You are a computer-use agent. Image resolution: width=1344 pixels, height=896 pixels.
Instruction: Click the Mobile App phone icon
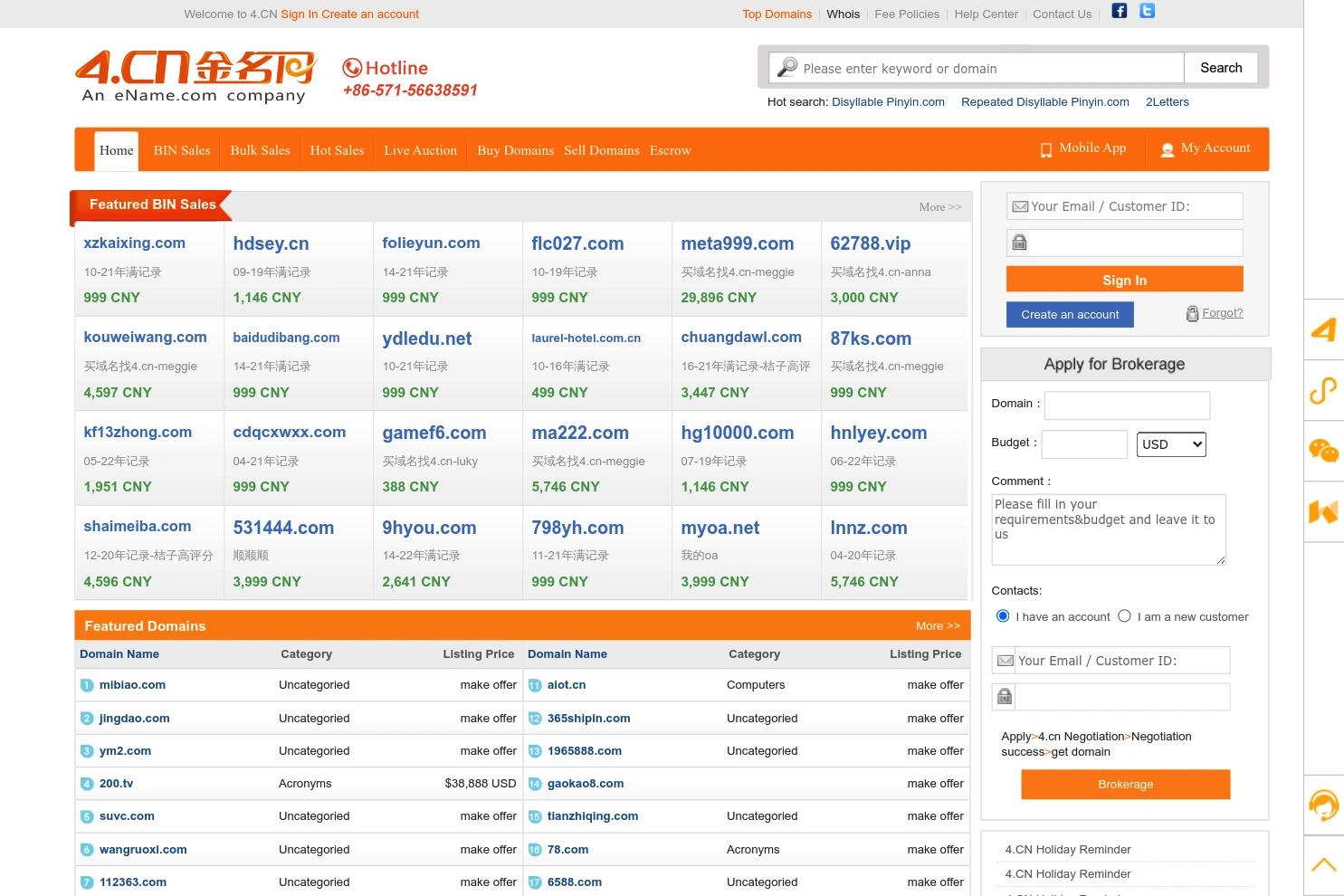click(1046, 149)
